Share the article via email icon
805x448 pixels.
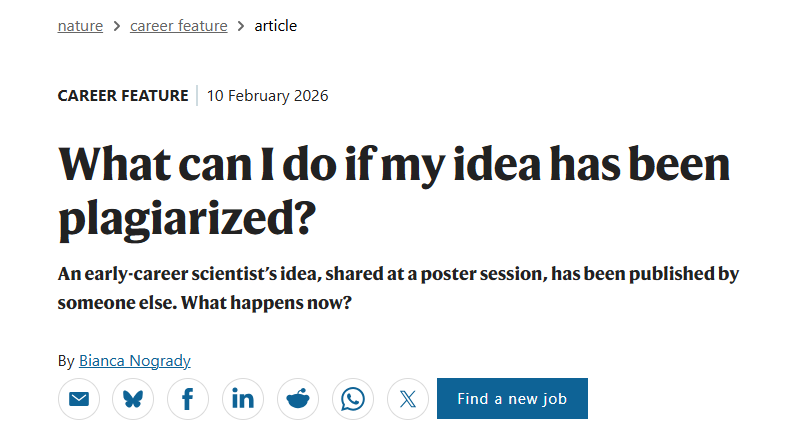pos(79,399)
